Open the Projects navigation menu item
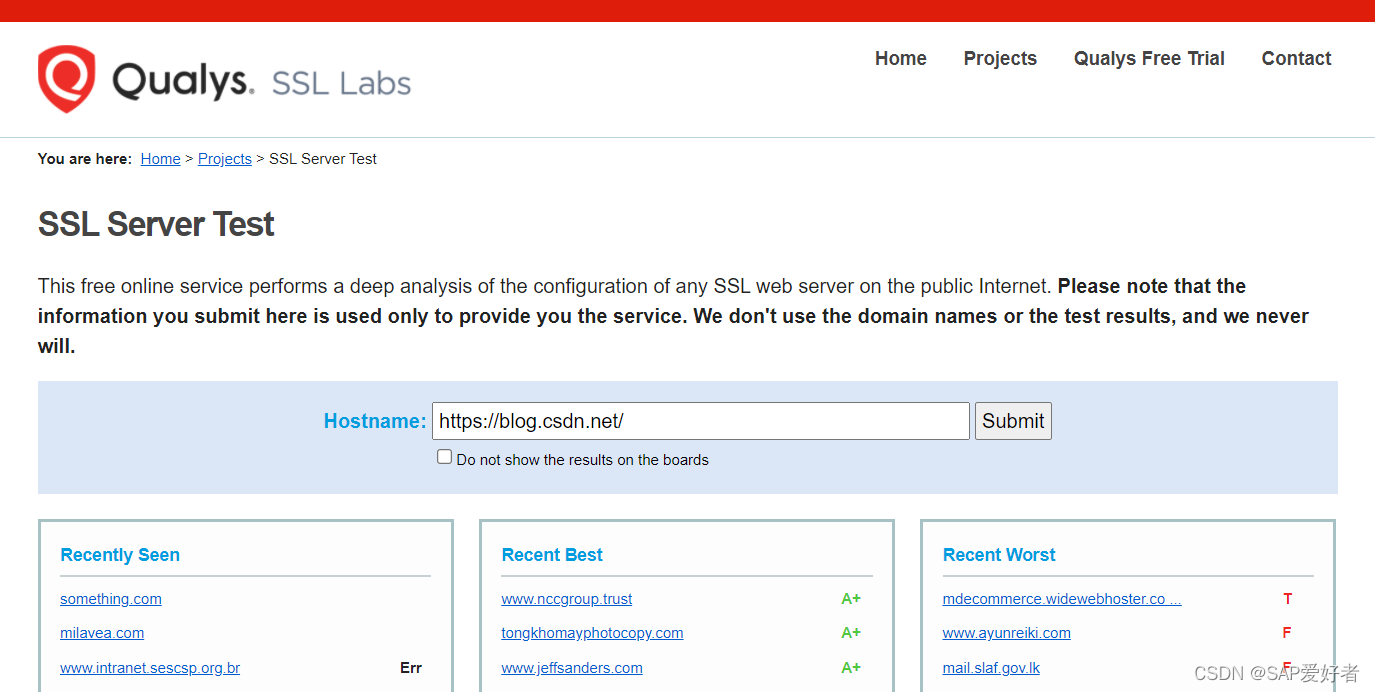 pos(1000,59)
